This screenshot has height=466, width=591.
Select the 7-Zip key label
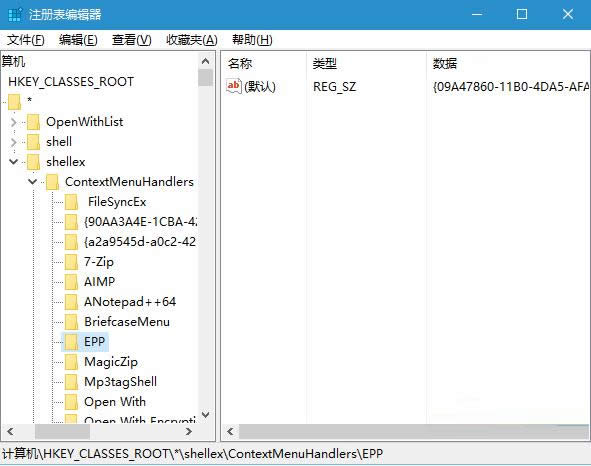[99, 262]
